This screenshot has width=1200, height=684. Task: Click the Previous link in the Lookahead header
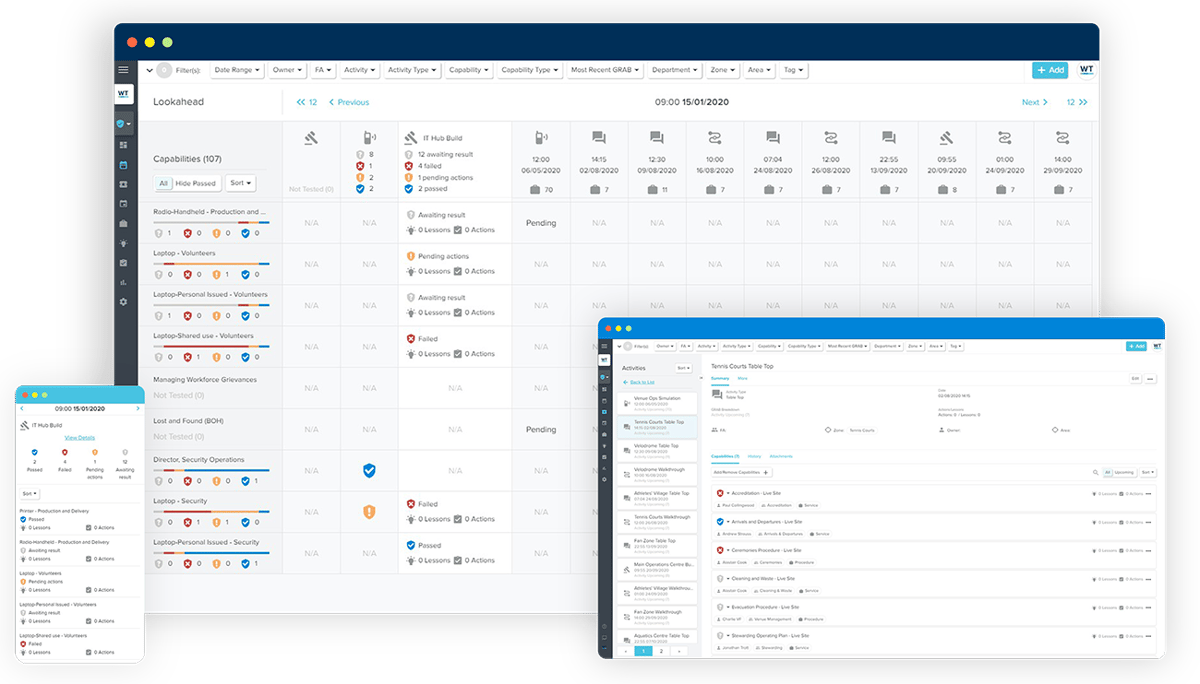[x=354, y=102]
